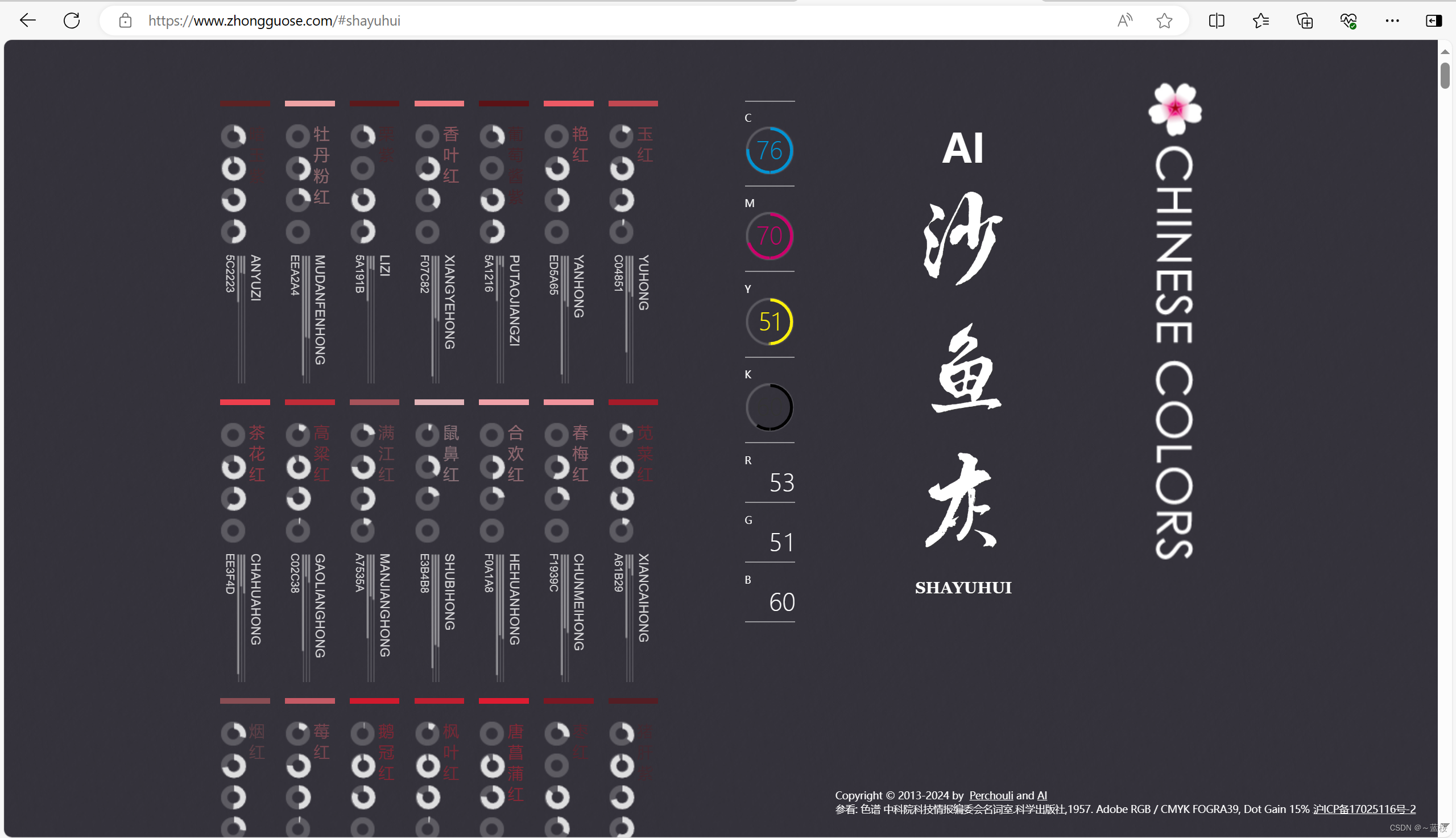This screenshot has width=1456, height=838.
Task: Pick the 唐菖蒲红 color entry
Action: pos(503,767)
